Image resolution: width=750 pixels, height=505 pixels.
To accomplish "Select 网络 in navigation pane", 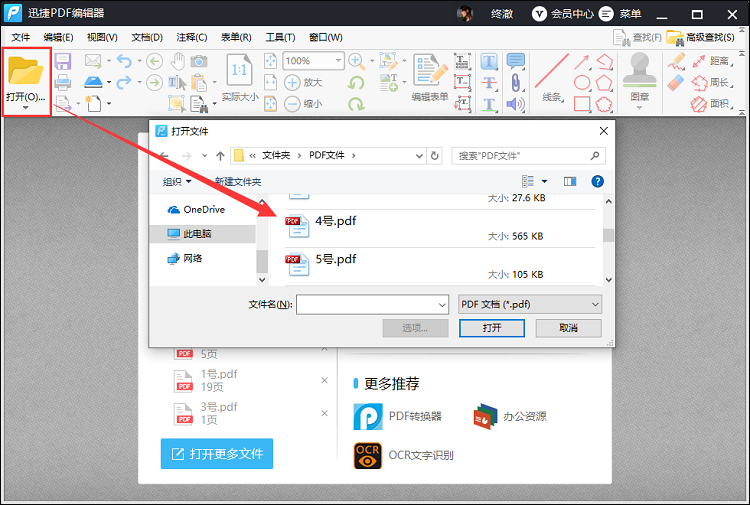I will (185, 258).
